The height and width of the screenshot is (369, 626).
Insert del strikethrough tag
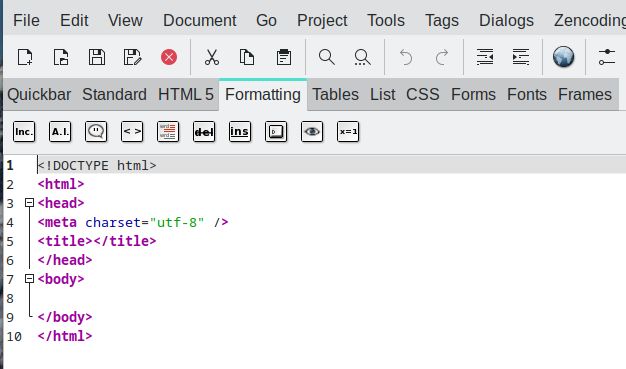pyautogui.click(x=204, y=132)
